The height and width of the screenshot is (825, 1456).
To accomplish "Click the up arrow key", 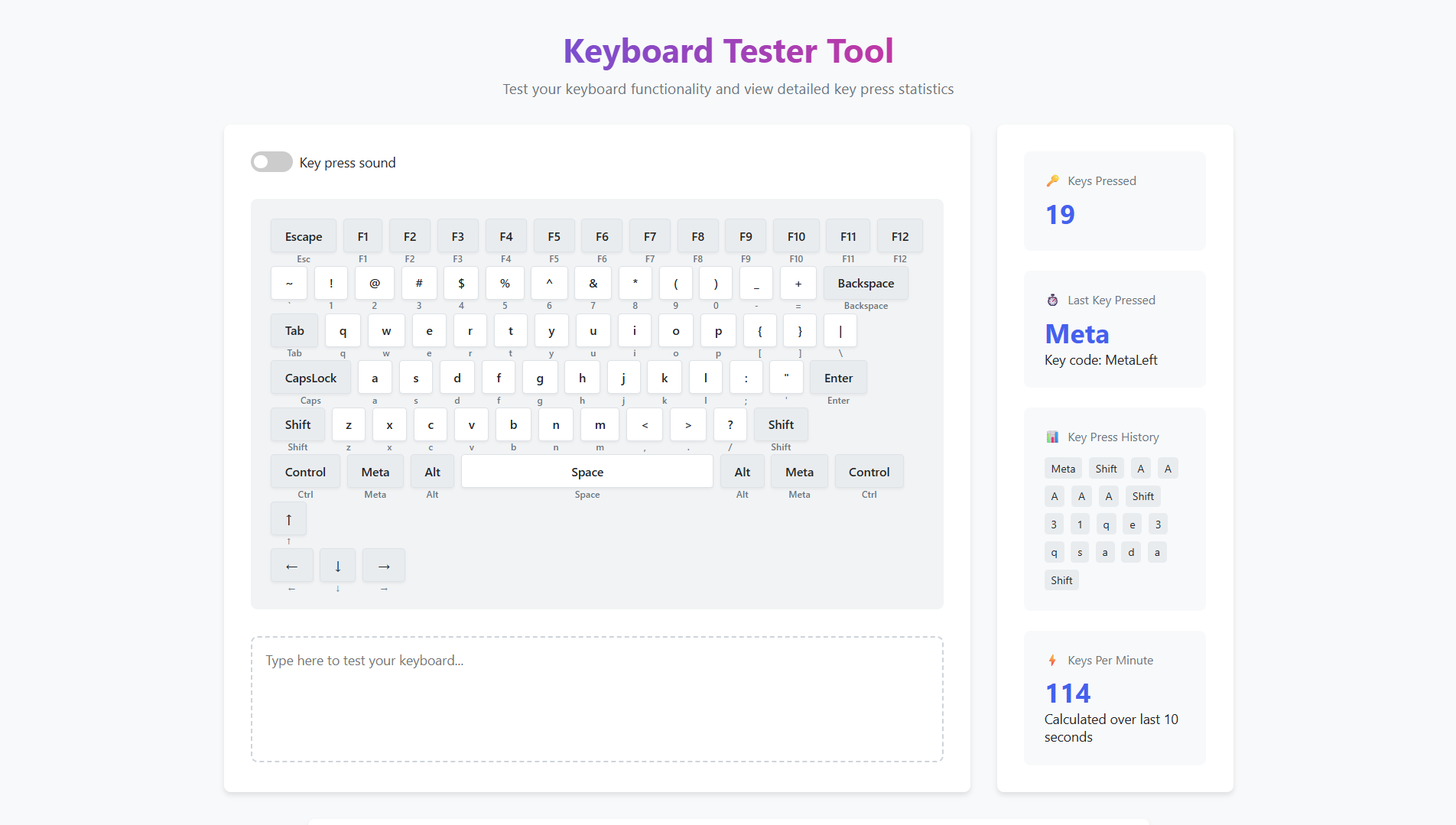I will point(288,520).
